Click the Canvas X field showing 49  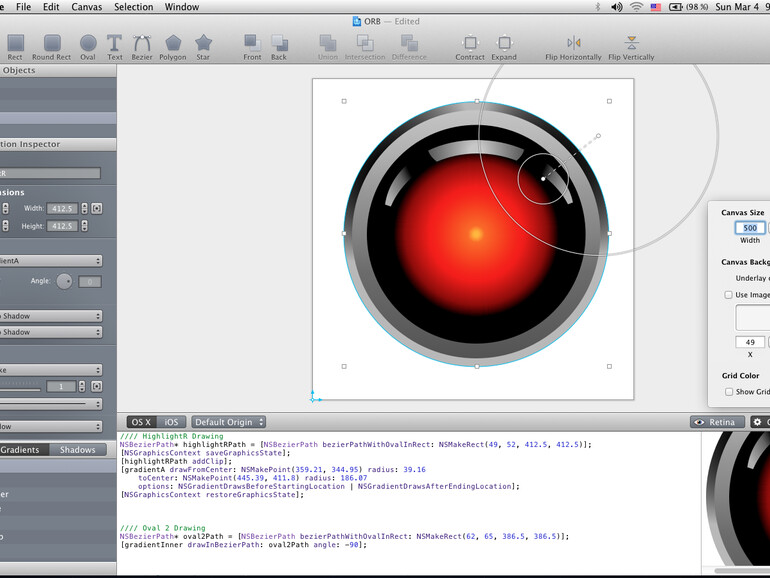(750, 342)
